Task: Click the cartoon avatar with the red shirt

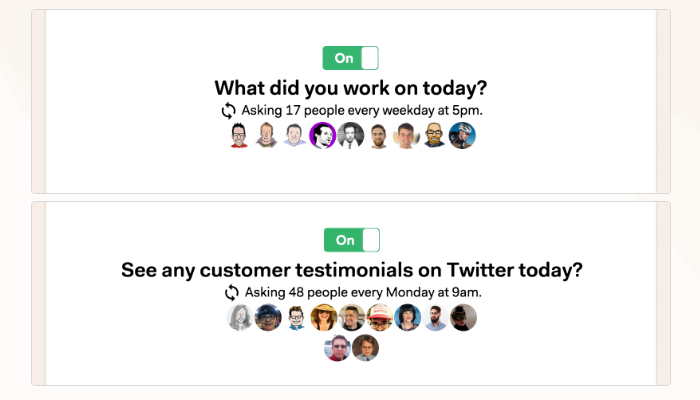Action: 238,135
